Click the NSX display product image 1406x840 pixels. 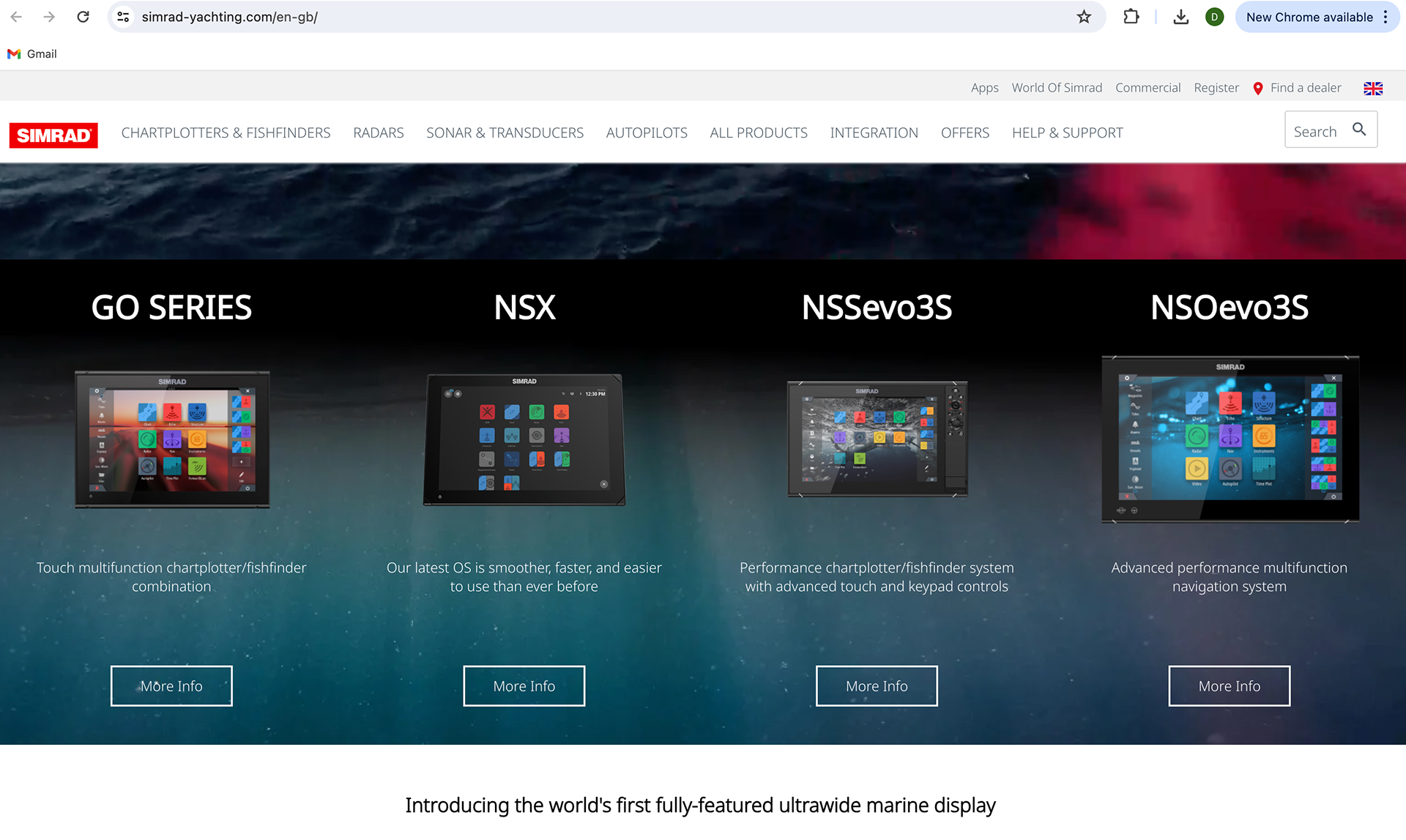(x=524, y=439)
